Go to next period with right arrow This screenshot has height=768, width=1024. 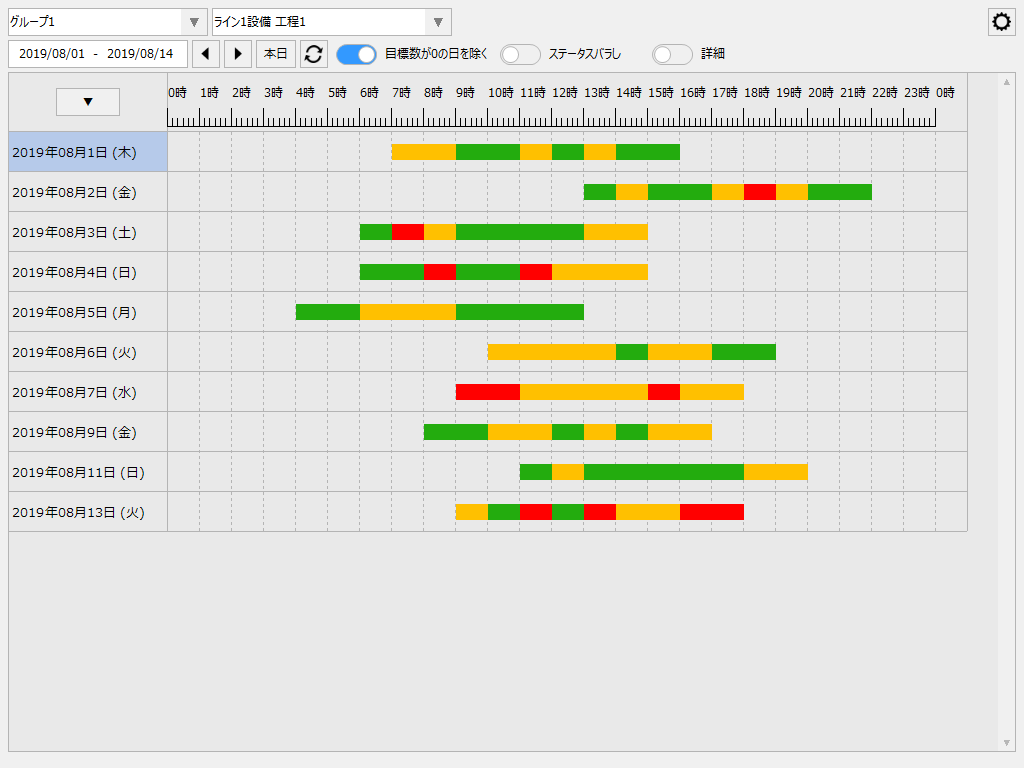[237, 54]
